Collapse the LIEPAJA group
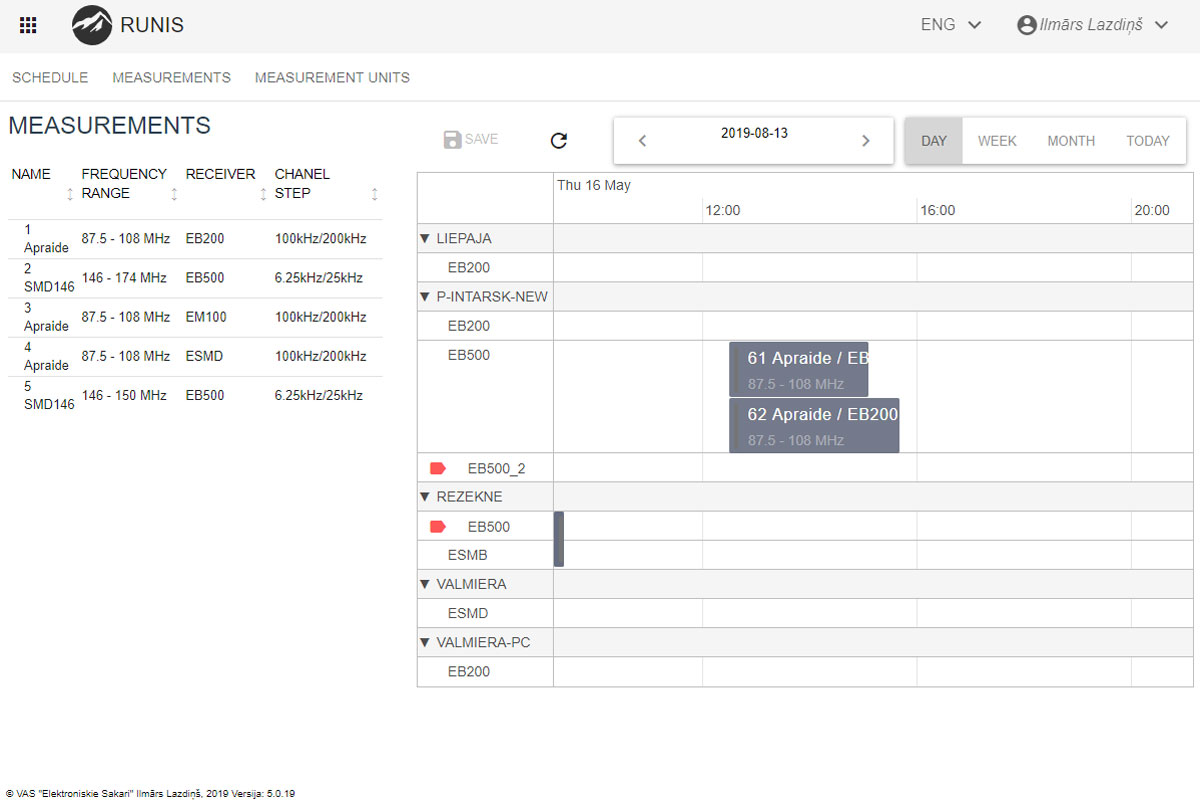Viewport: 1200px width, 800px height. [x=425, y=239]
